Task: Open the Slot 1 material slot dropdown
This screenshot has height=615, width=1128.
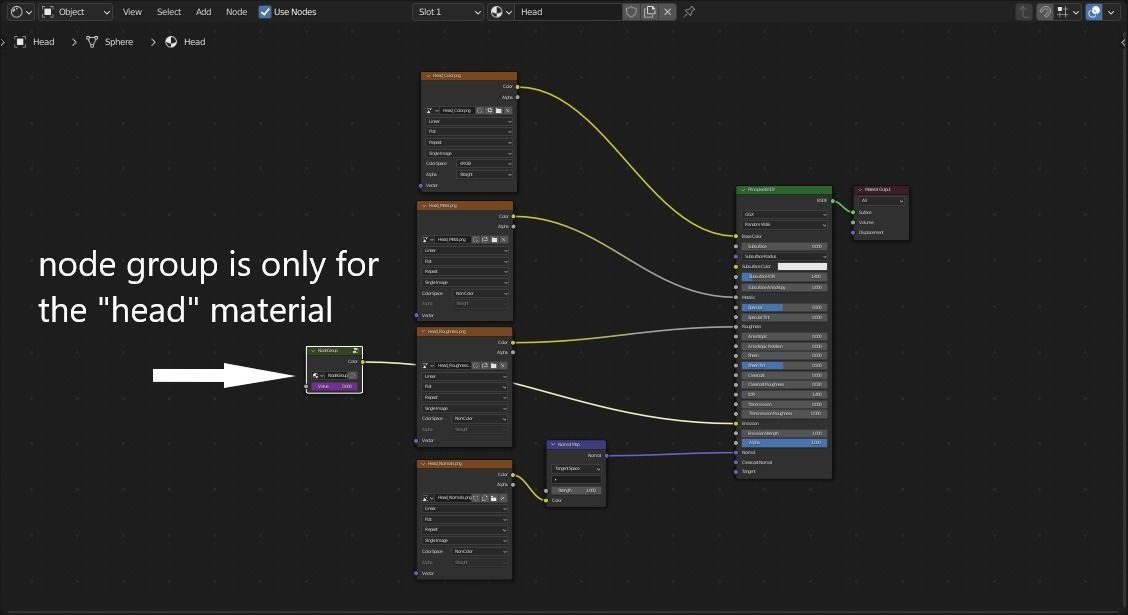Action: tap(447, 12)
